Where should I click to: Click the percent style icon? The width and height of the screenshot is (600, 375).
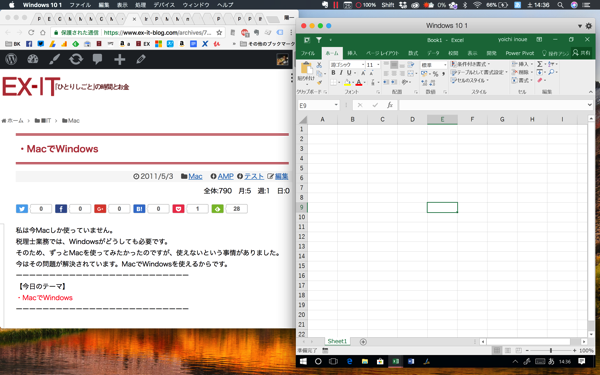(x=435, y=73)
